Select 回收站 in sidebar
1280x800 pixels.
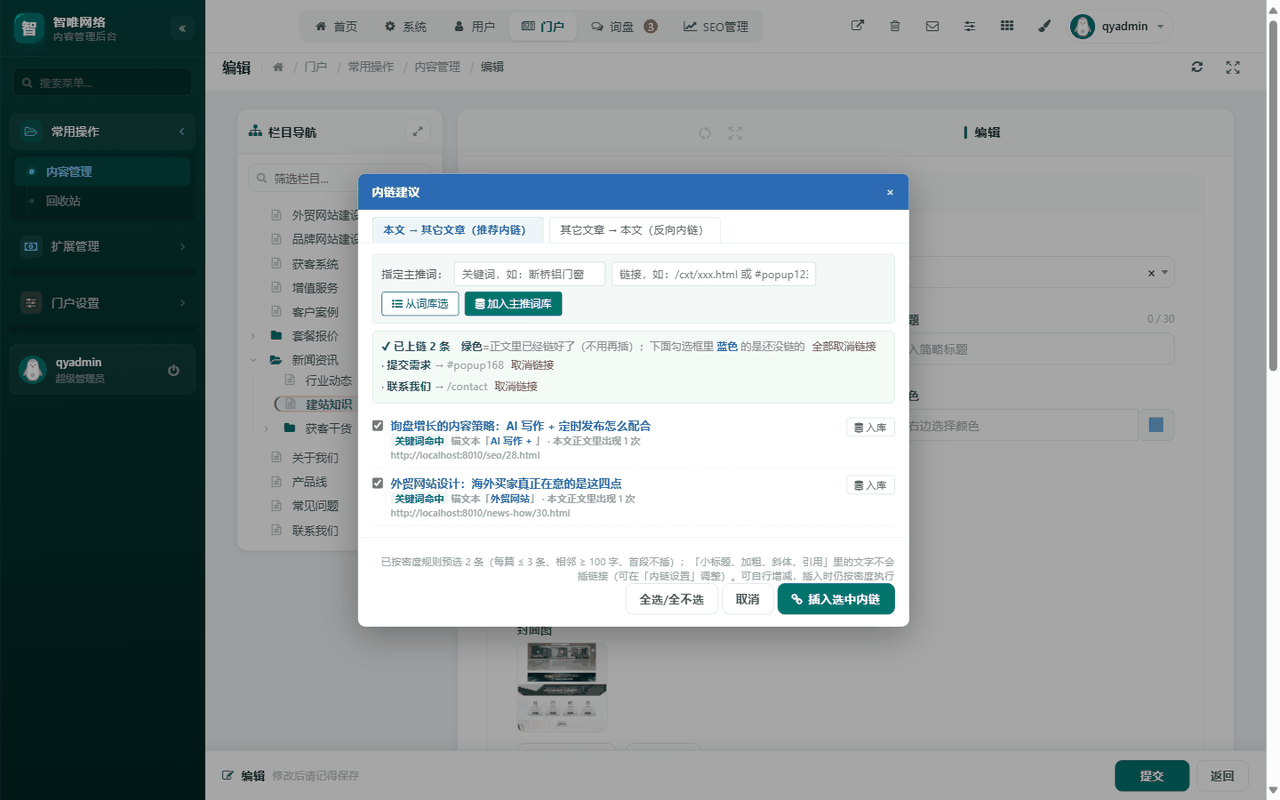(63, 201)
